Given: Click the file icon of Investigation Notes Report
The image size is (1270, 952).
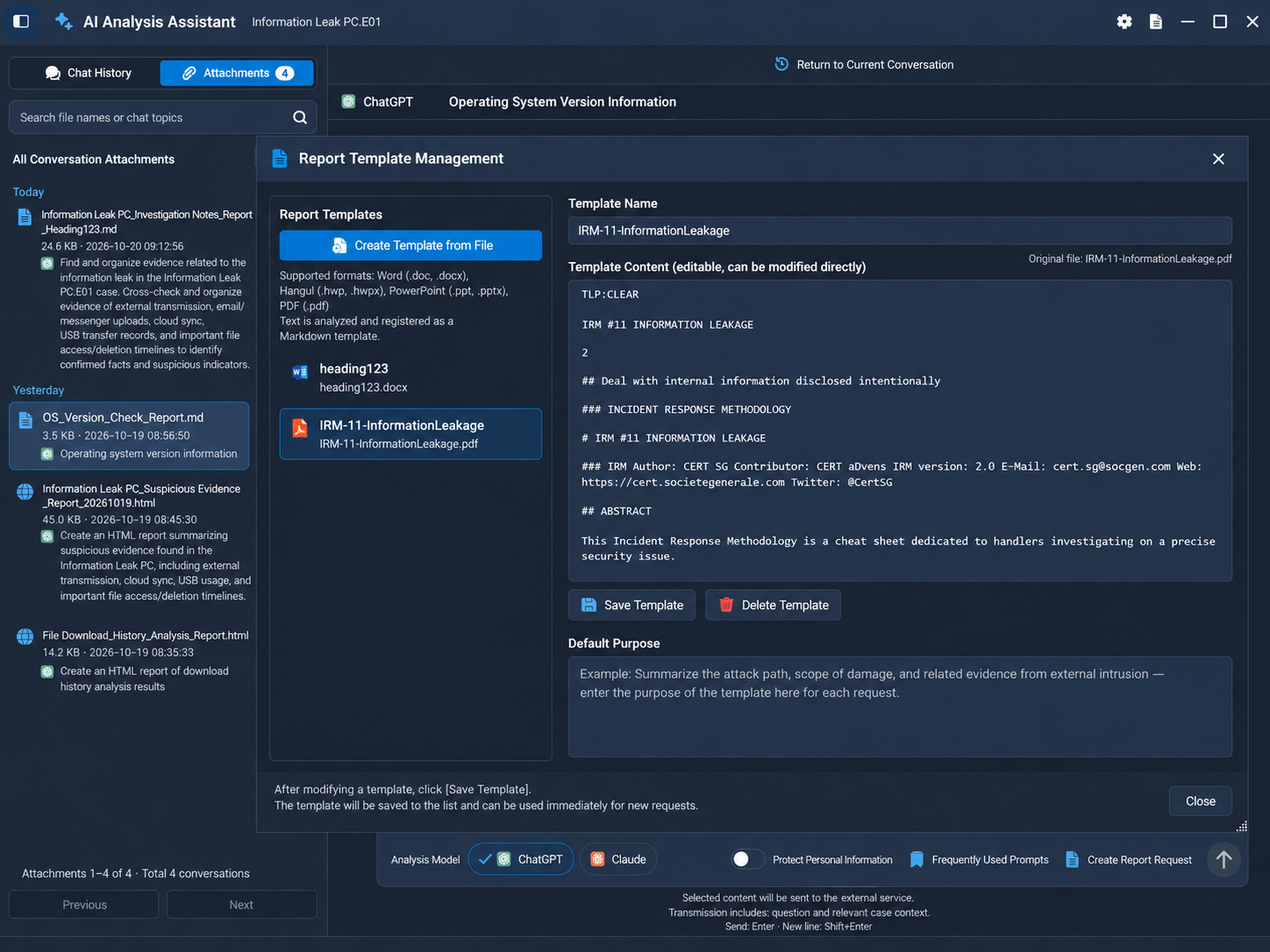Looking at the screenshot, I should [x=25, y=217].
